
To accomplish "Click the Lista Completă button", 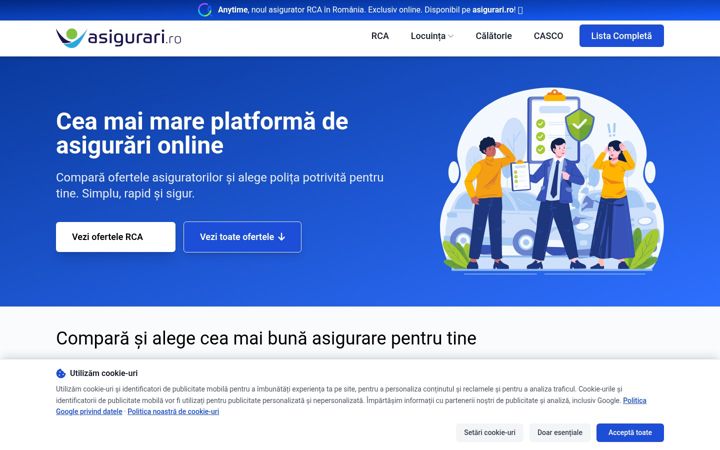I will [x=621, y=36].
